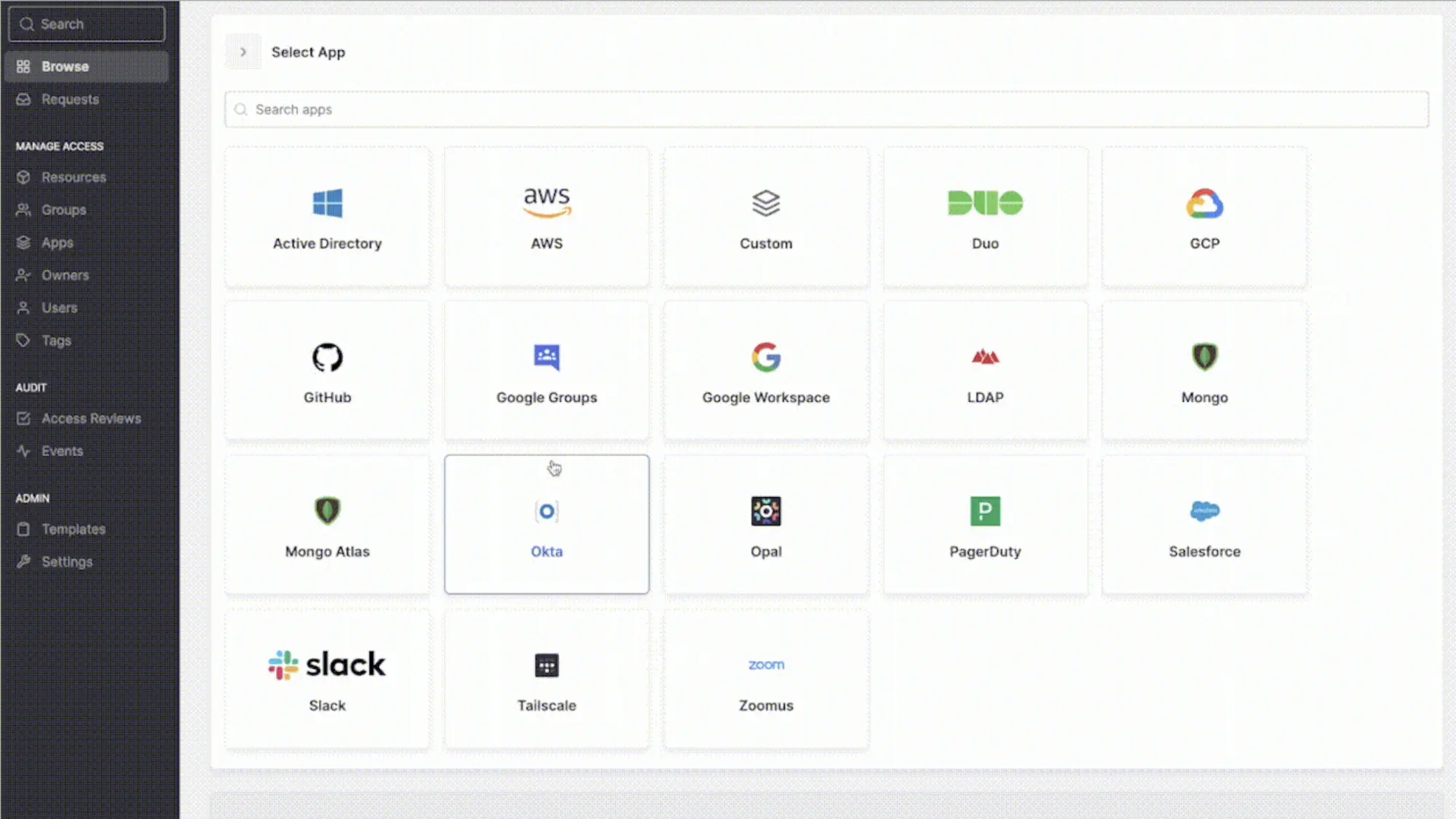Switch to the Requests section
The width and height of the screenshot is (1456, 819).
coord(70,99)
